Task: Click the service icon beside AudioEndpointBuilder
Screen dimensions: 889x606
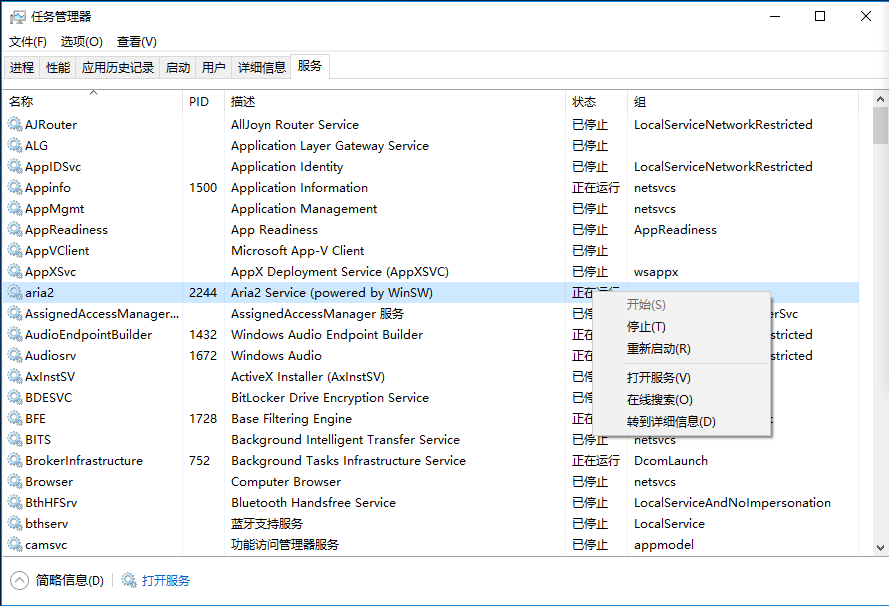Action: 15,335
